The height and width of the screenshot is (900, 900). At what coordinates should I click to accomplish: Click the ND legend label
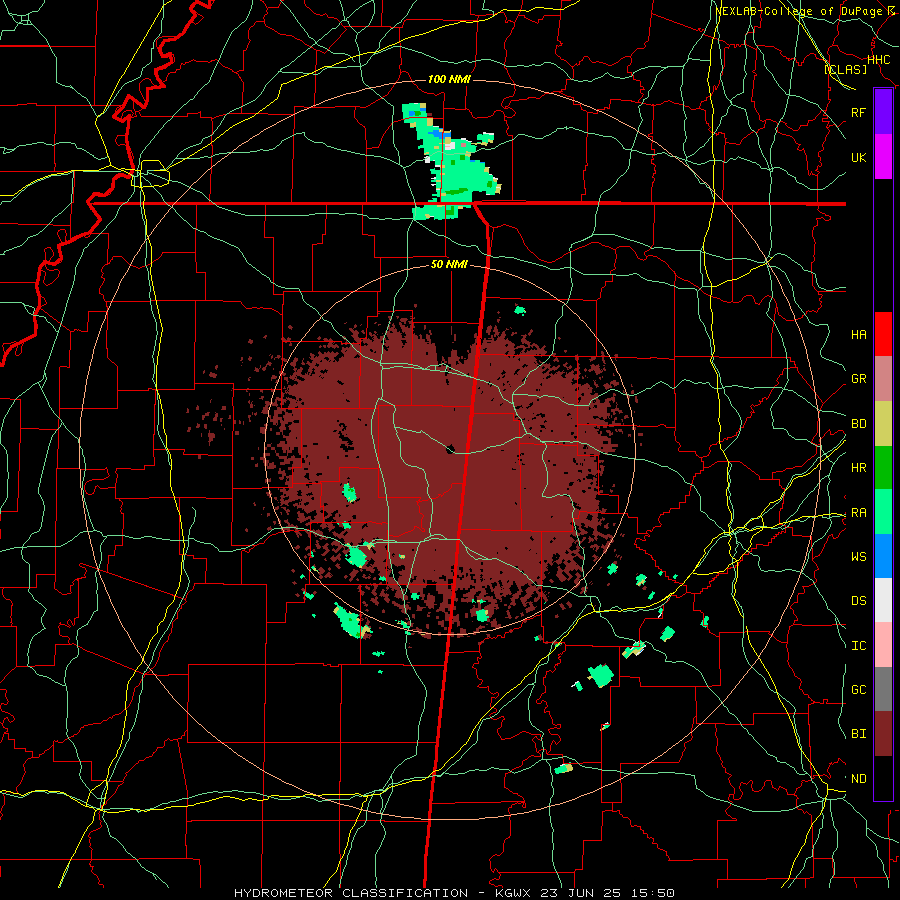858,779
